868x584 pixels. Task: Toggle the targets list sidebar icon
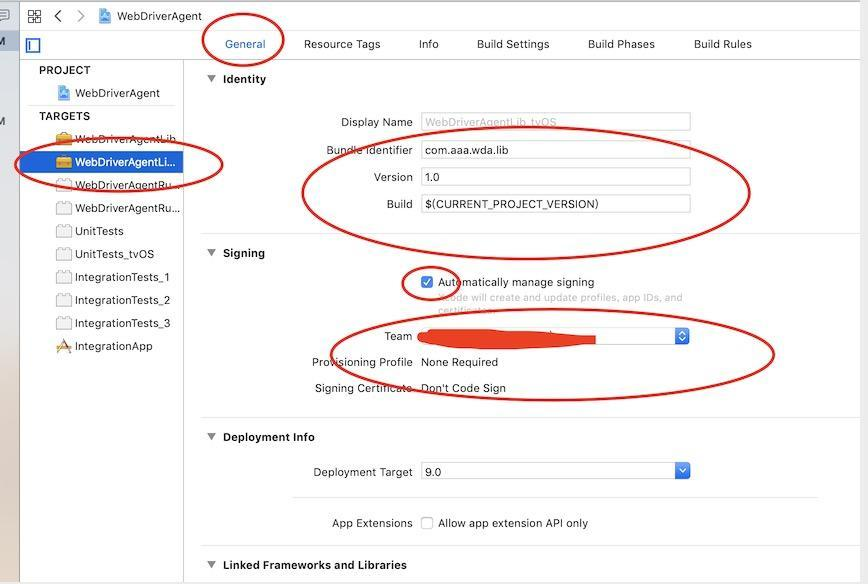coord(33,45)
